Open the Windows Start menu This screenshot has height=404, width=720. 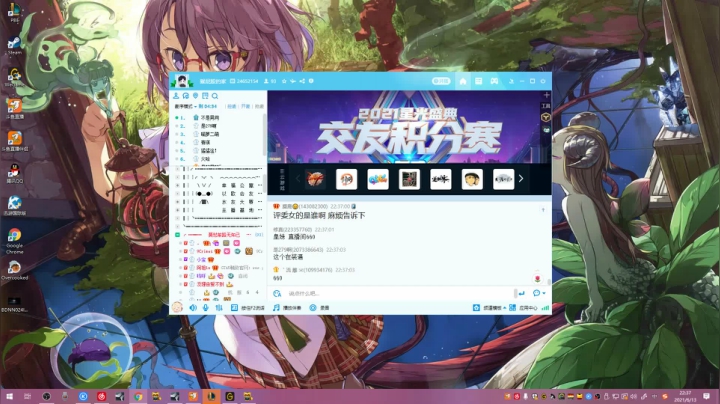(x=9, y=396)
